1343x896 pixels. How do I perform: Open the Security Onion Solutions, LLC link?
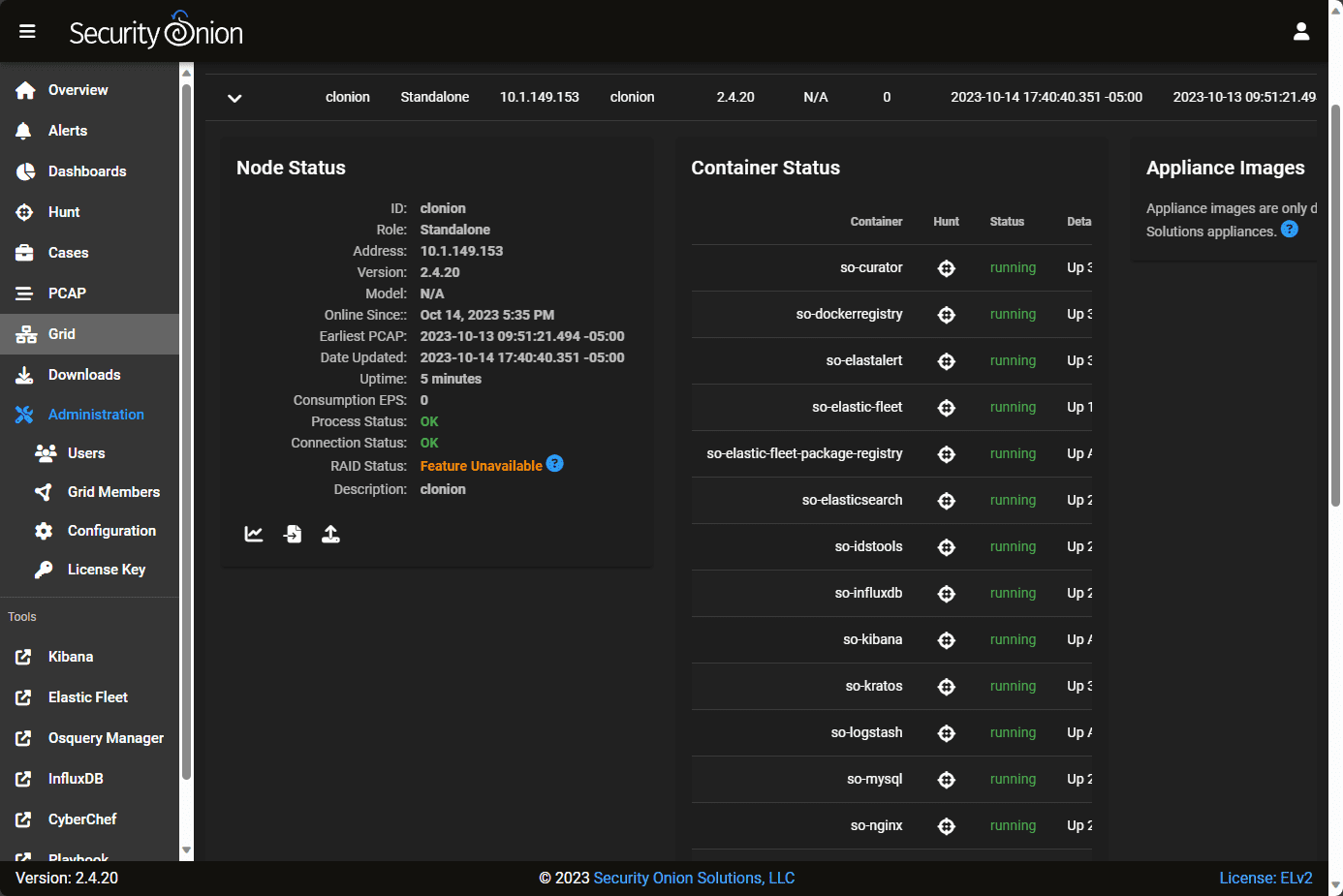click(x=694, y=878)
